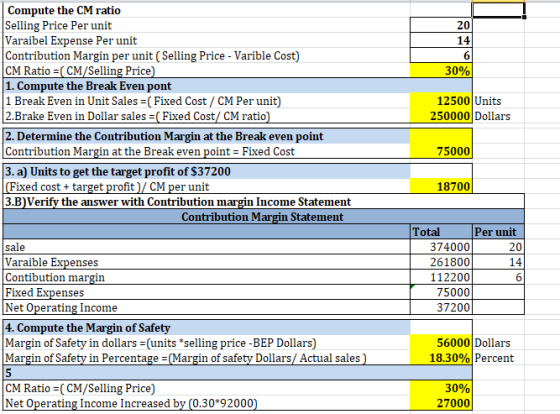The height and width of the screenshot is (414, 560).
Task: Click the Selling Price Per unit label
Action: point(59,26)
